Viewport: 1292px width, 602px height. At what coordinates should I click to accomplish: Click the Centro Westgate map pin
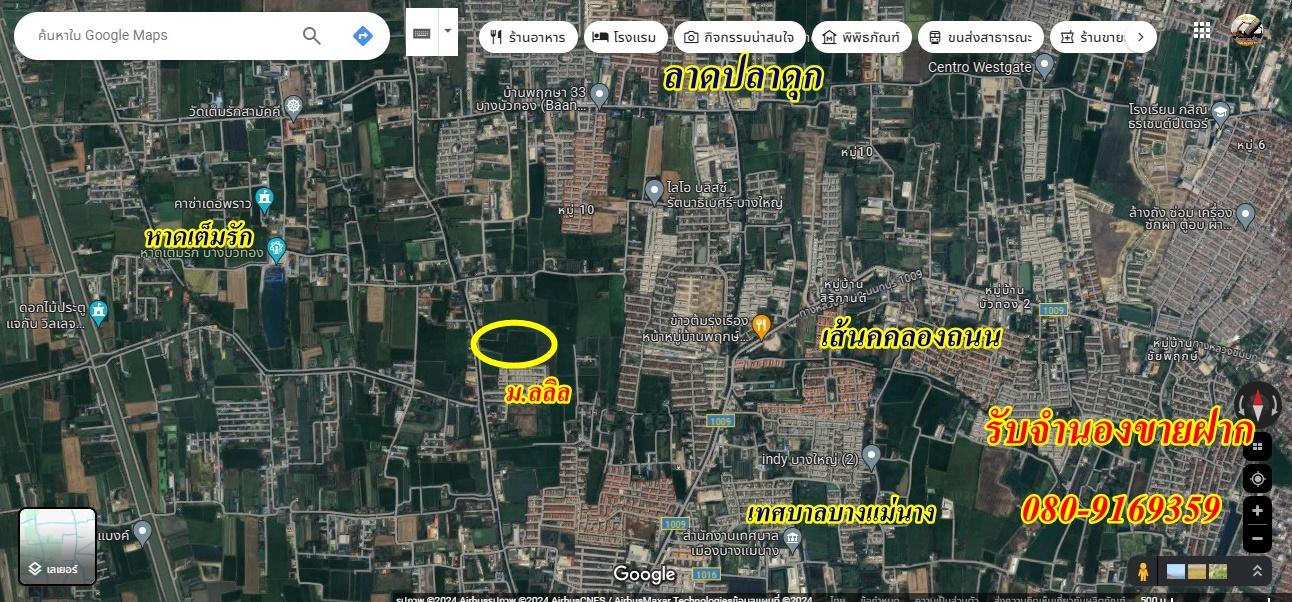(x=1044, y=65)
